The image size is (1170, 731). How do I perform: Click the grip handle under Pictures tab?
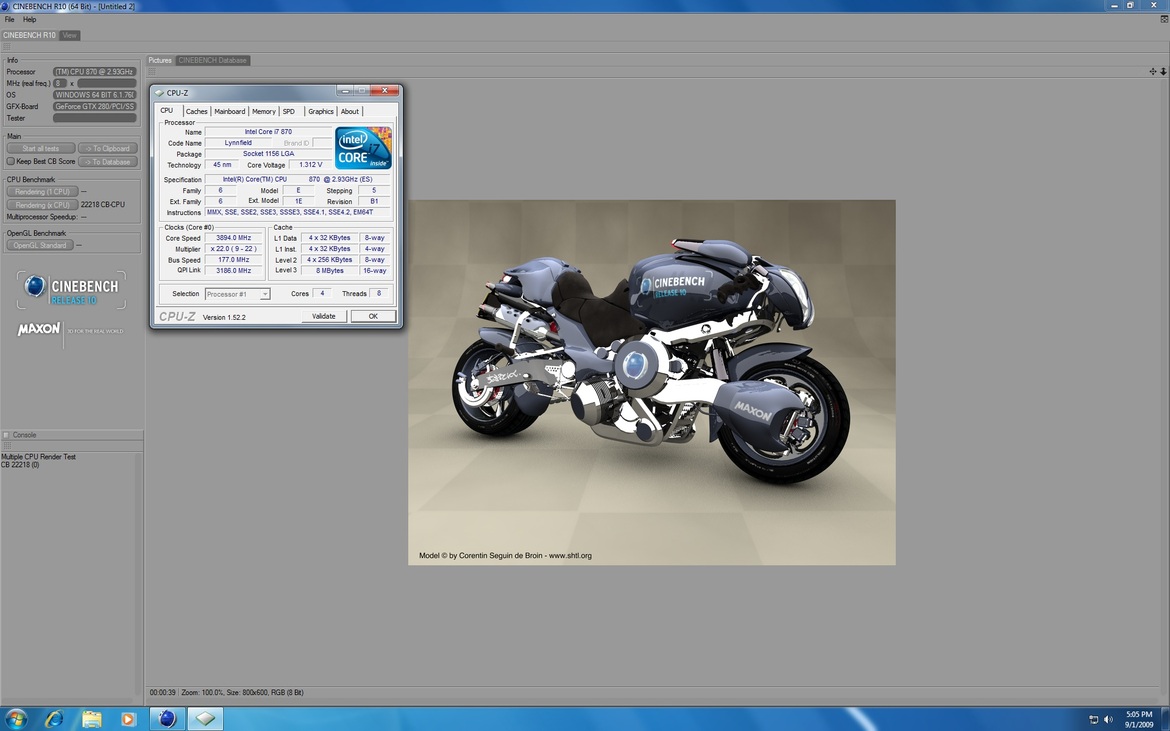tap(151, 72)
